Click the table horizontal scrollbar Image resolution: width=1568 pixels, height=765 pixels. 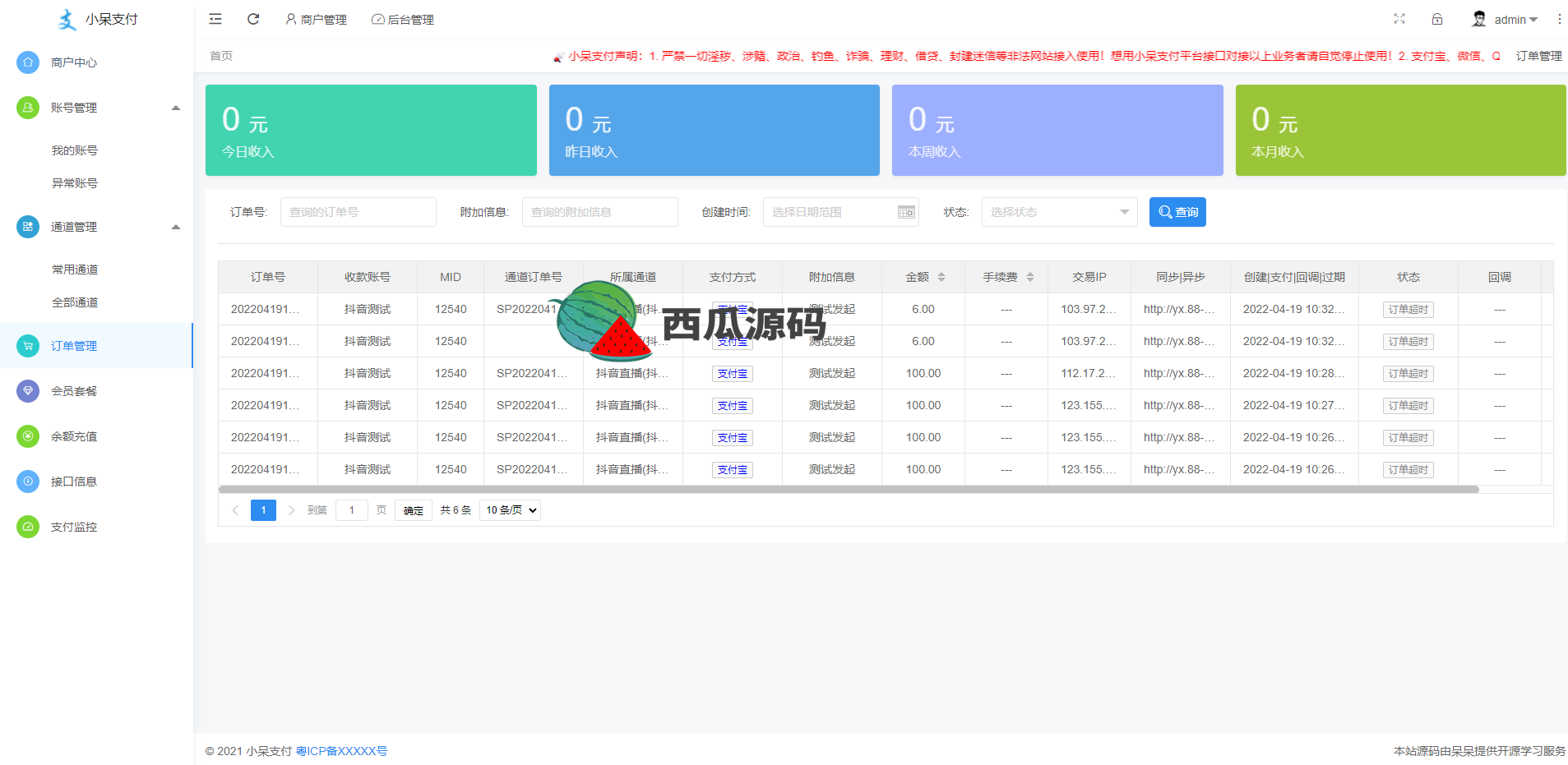click(x=849, y=490)
